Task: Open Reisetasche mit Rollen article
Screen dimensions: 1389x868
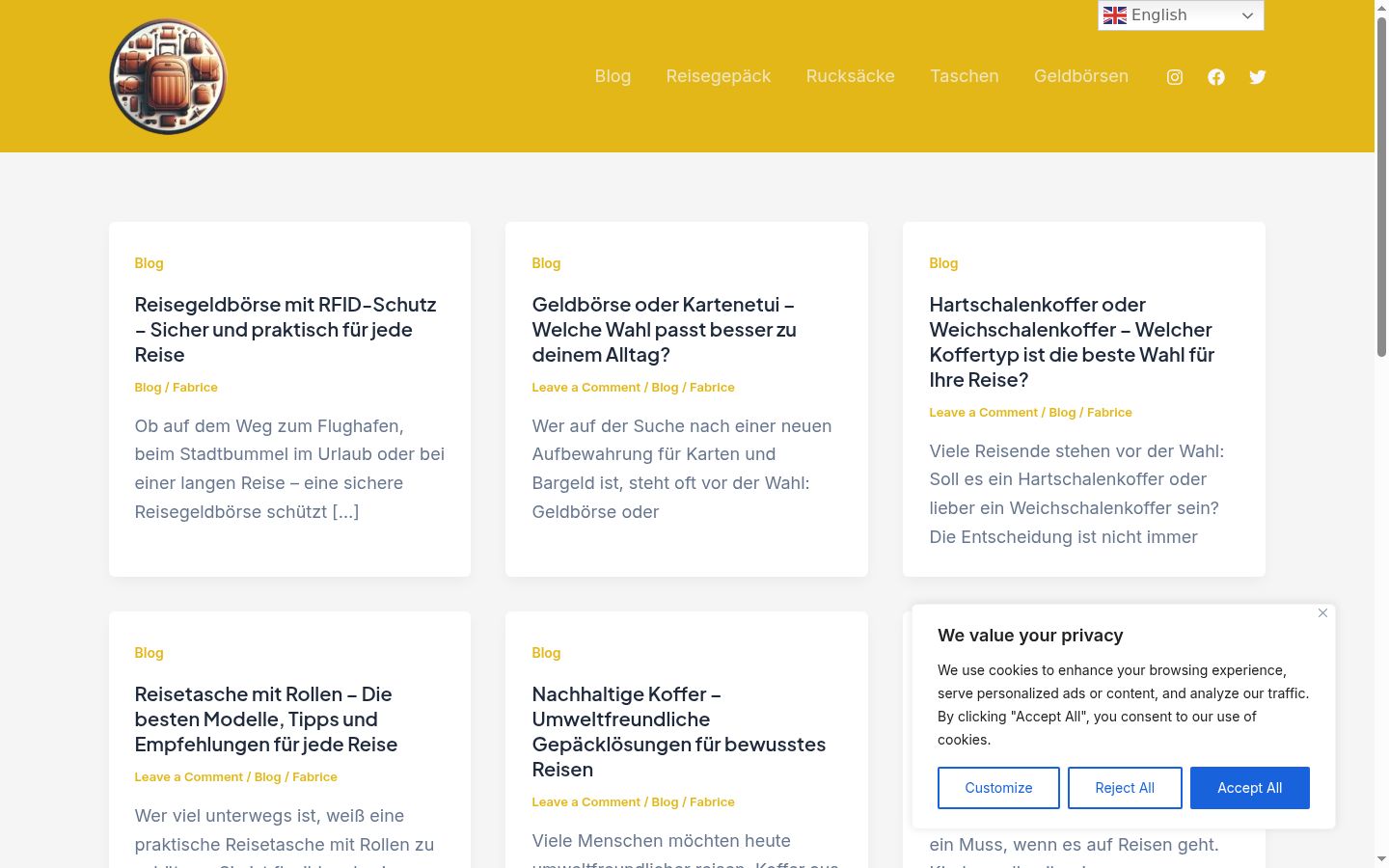Action: (x=266, y=719)
